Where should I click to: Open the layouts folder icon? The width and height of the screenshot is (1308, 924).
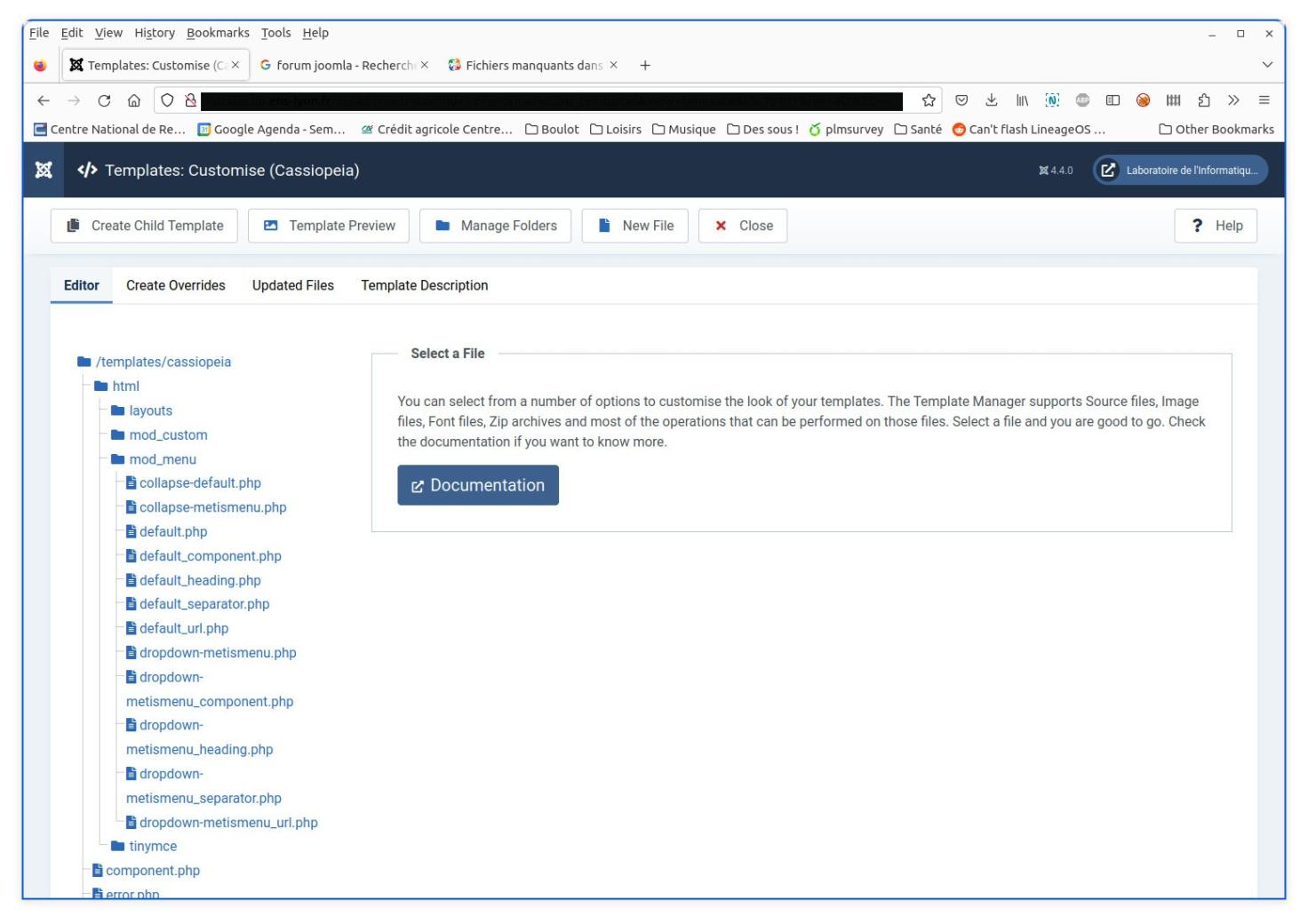coord(118,410)
